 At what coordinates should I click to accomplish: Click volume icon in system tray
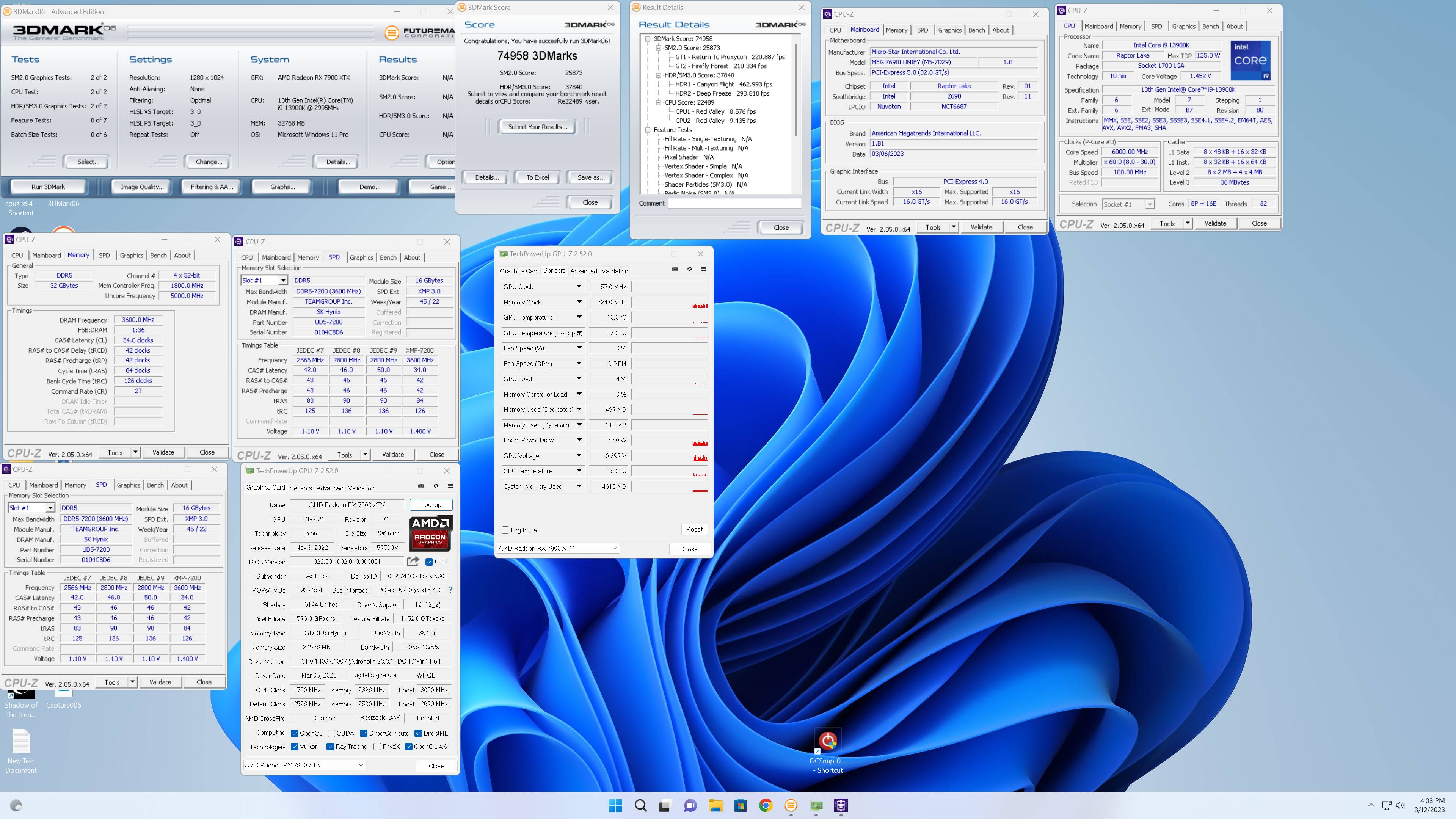pyautogui.click(x=1400, y=805)
